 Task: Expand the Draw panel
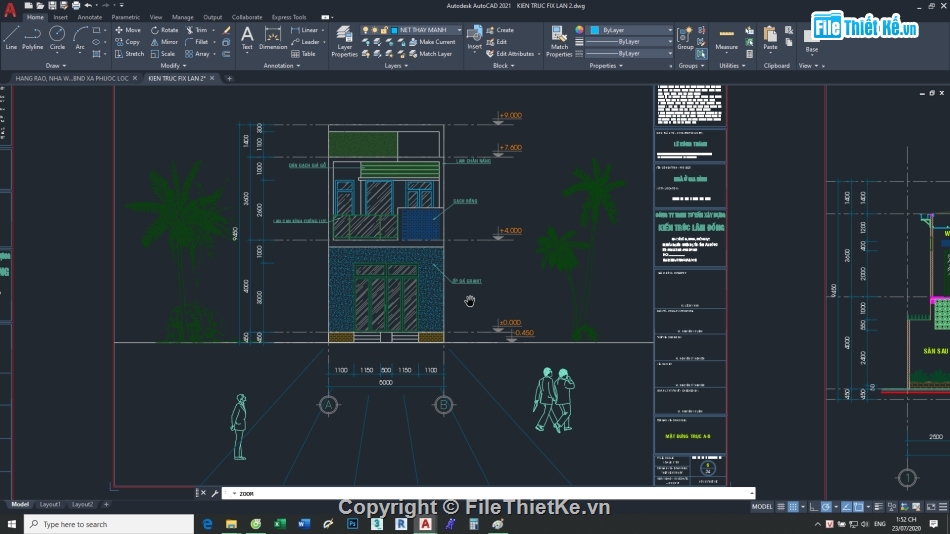pos(56,65)
